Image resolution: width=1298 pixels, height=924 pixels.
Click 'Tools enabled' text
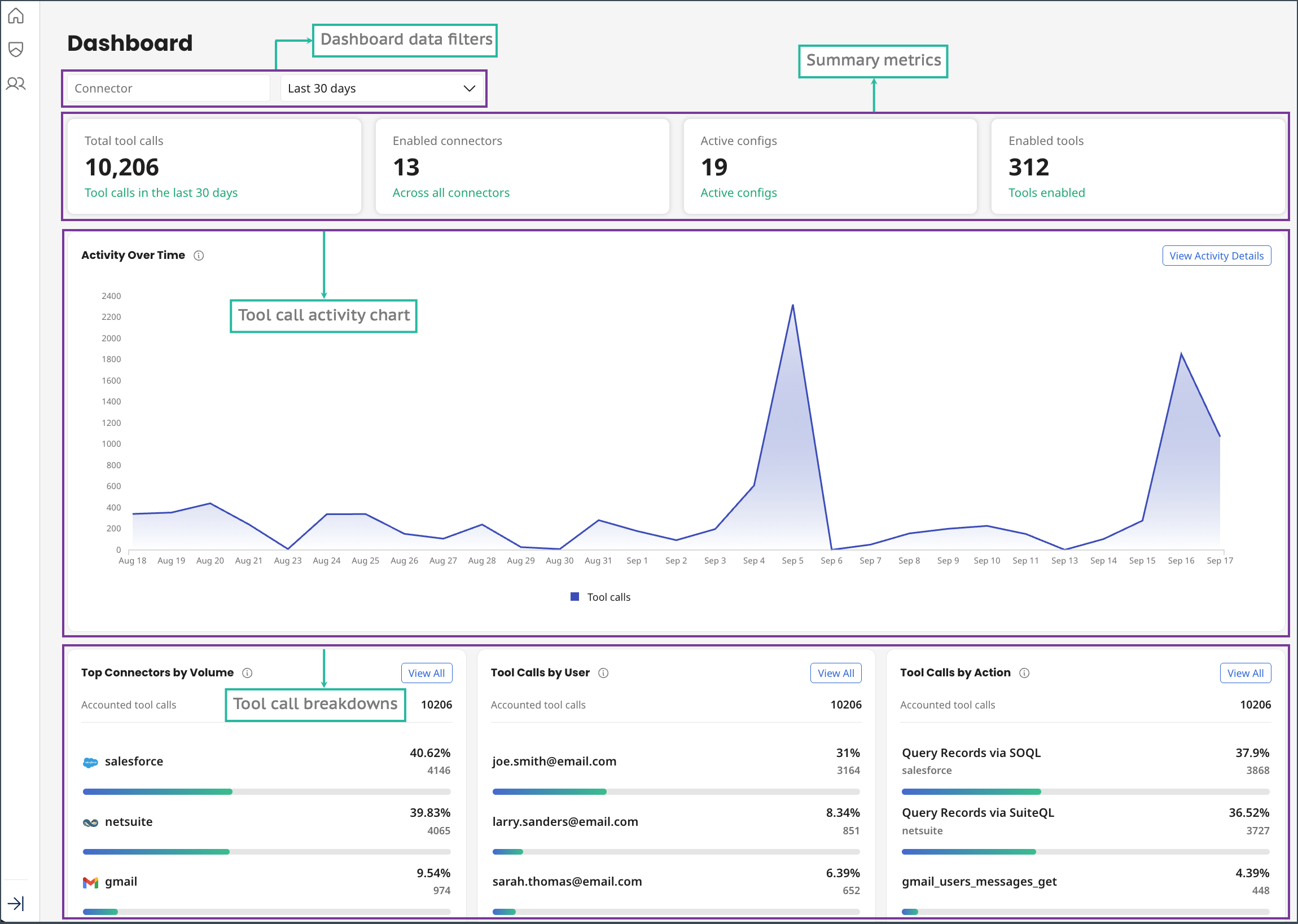(x=1046, y=193)
